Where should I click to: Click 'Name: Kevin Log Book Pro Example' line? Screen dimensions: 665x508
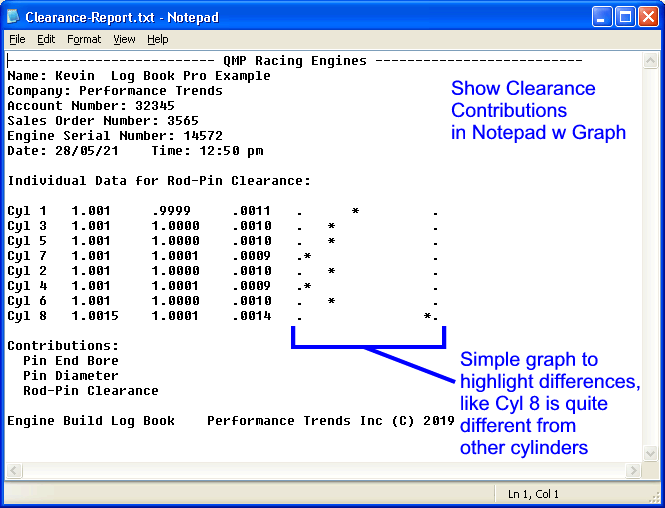click(139, 76)
